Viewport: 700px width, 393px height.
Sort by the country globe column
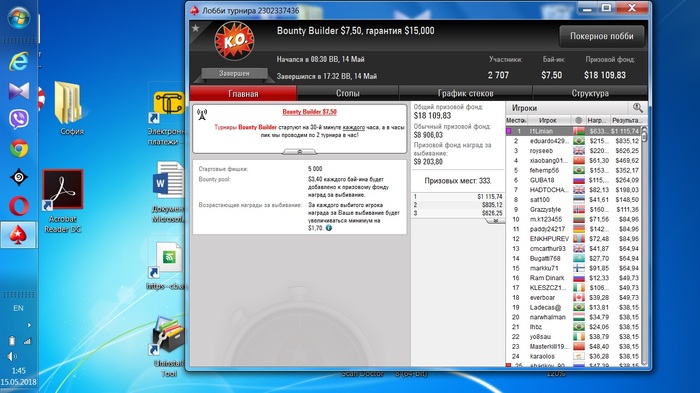(x=579, y=120)
